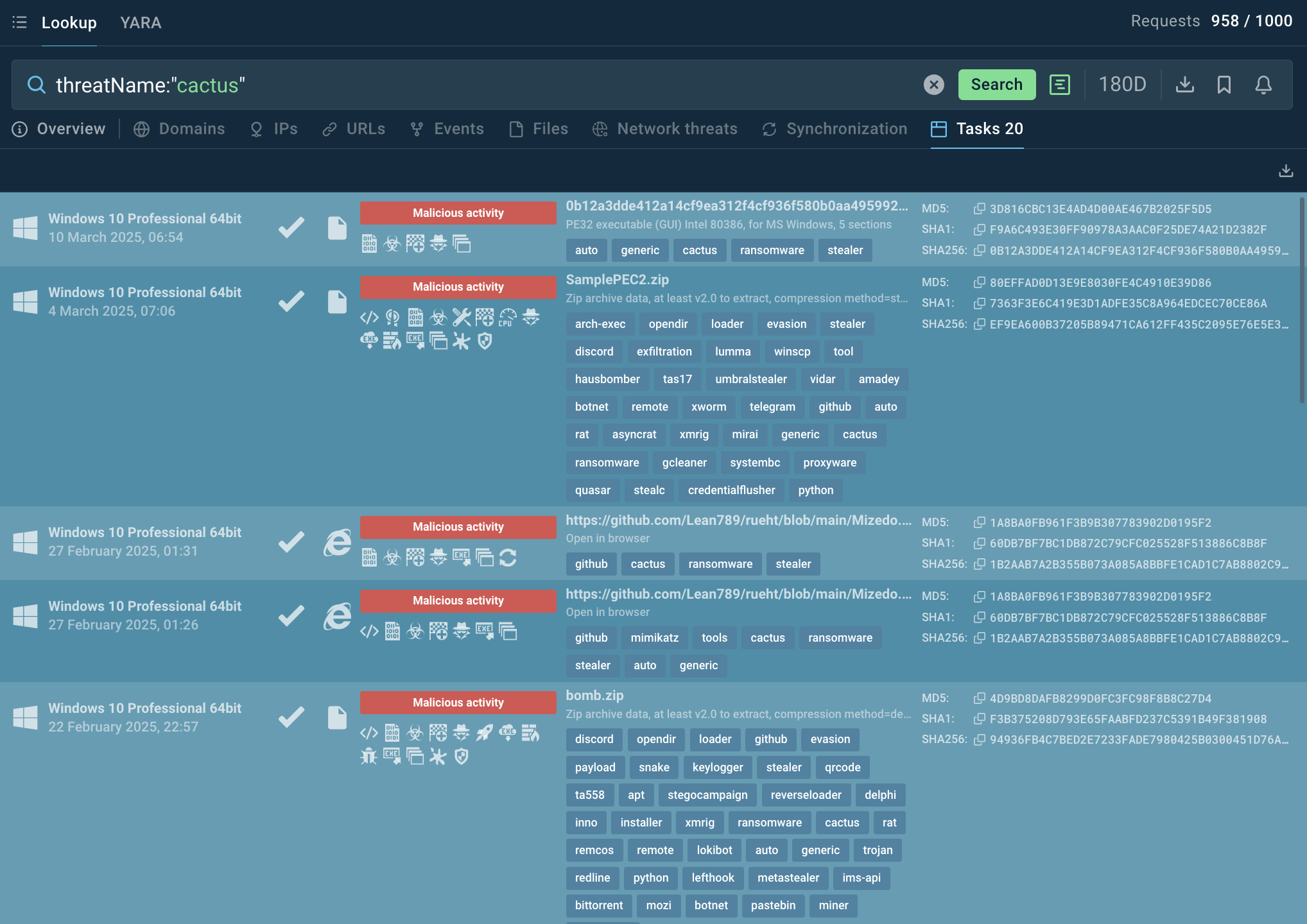1307x924 pixels.
Task: Click the keylogger tag
Action: click(718, 767)
